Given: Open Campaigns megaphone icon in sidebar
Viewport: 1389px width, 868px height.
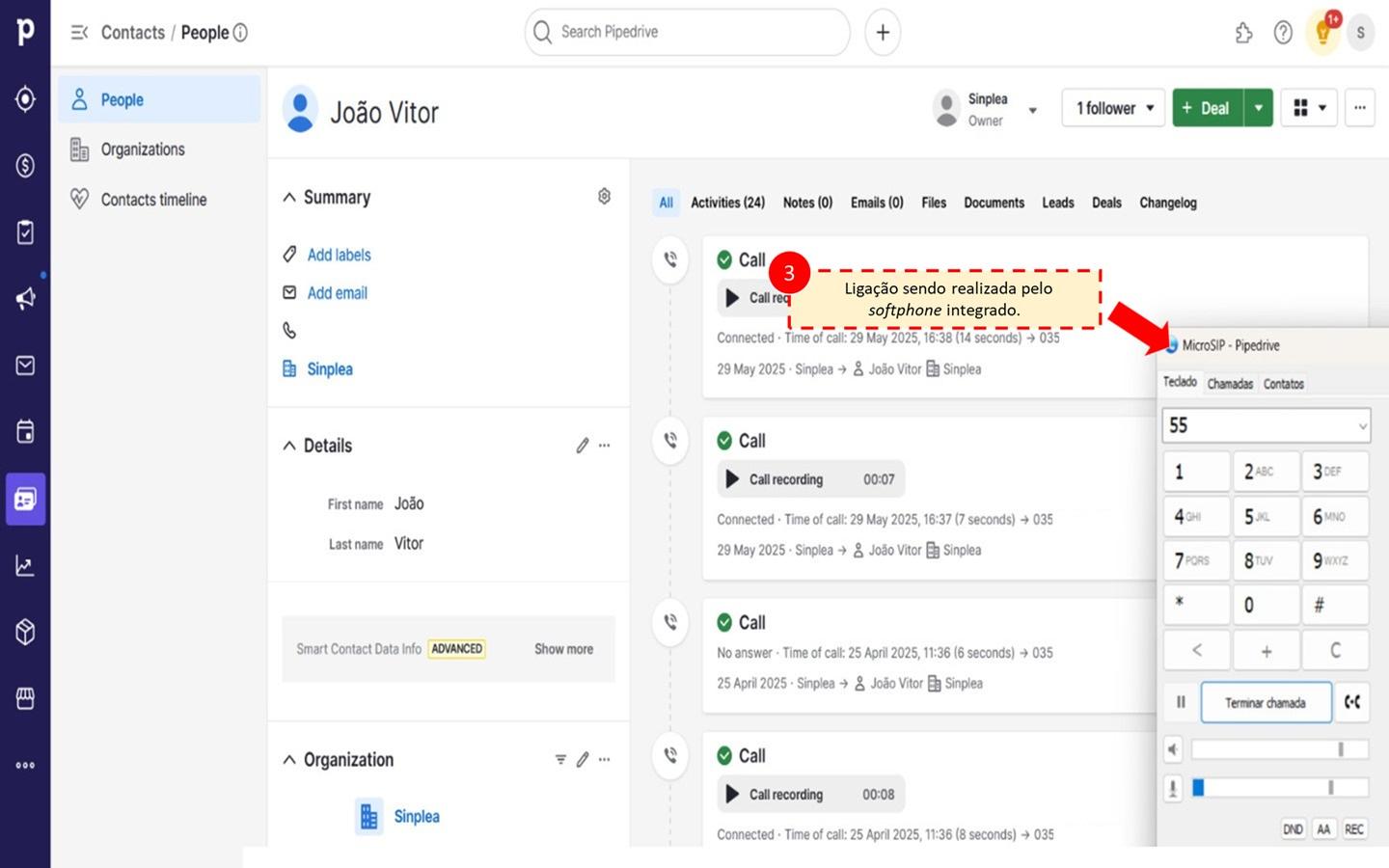Looking at the screenshot, I should click(x=25, y=298).
